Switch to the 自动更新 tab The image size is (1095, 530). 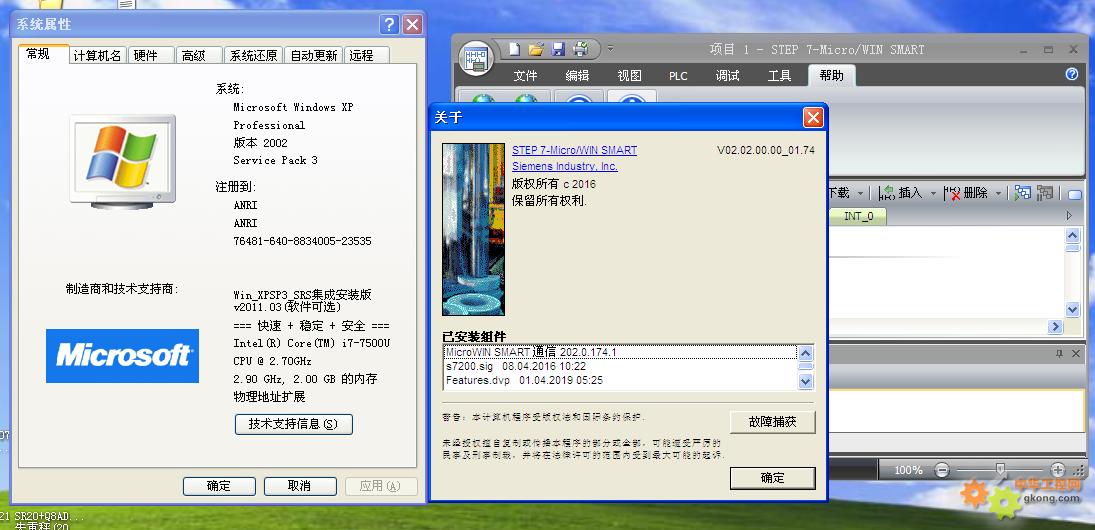pos(314,56)
